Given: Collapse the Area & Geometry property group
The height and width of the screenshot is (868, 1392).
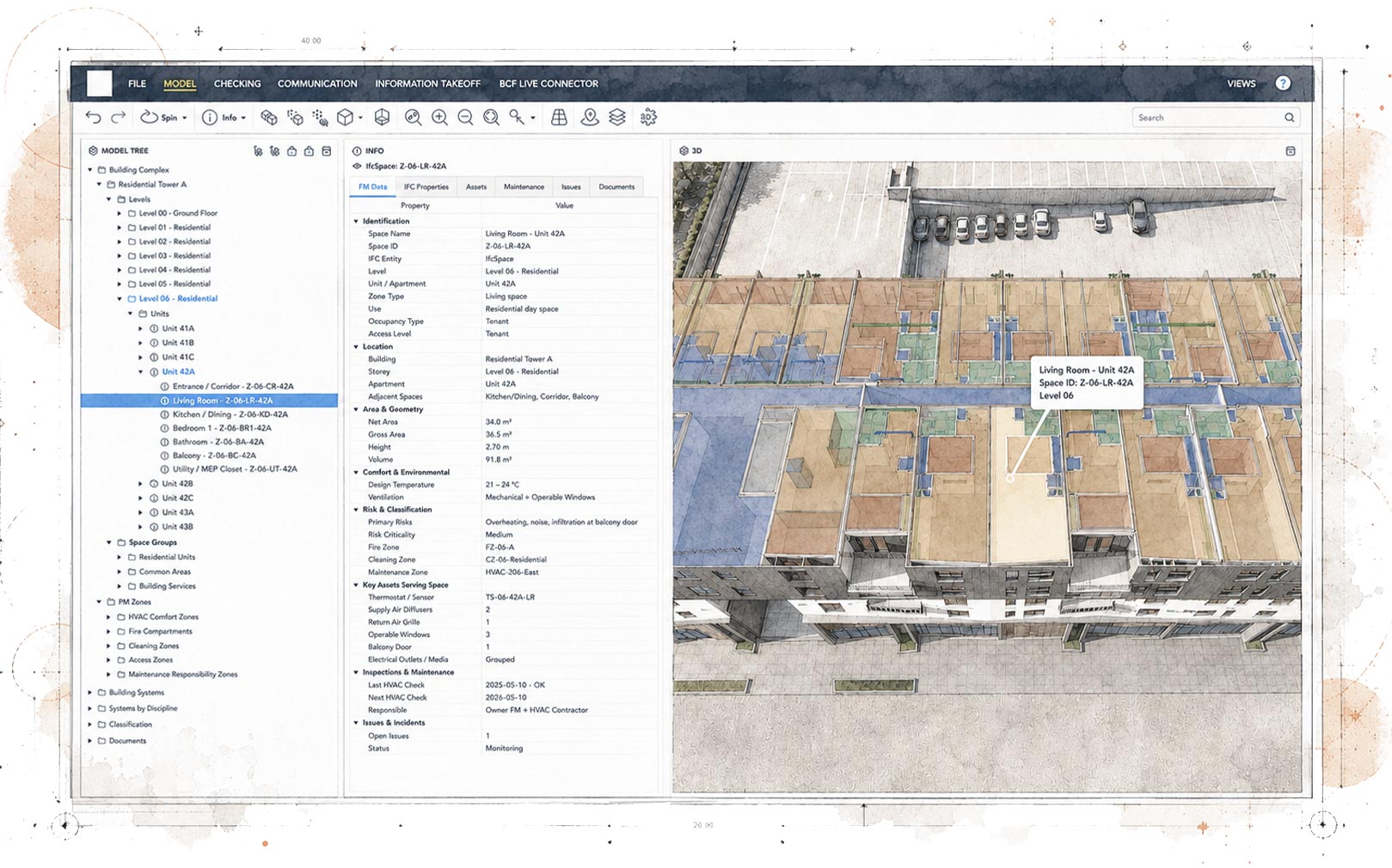Looking at the screenshot, I should coord(356,409).
